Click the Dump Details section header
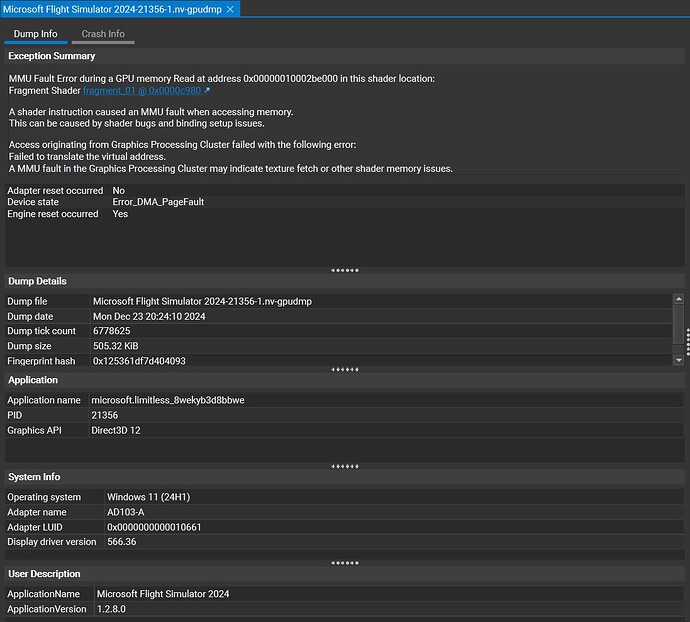 345,281
